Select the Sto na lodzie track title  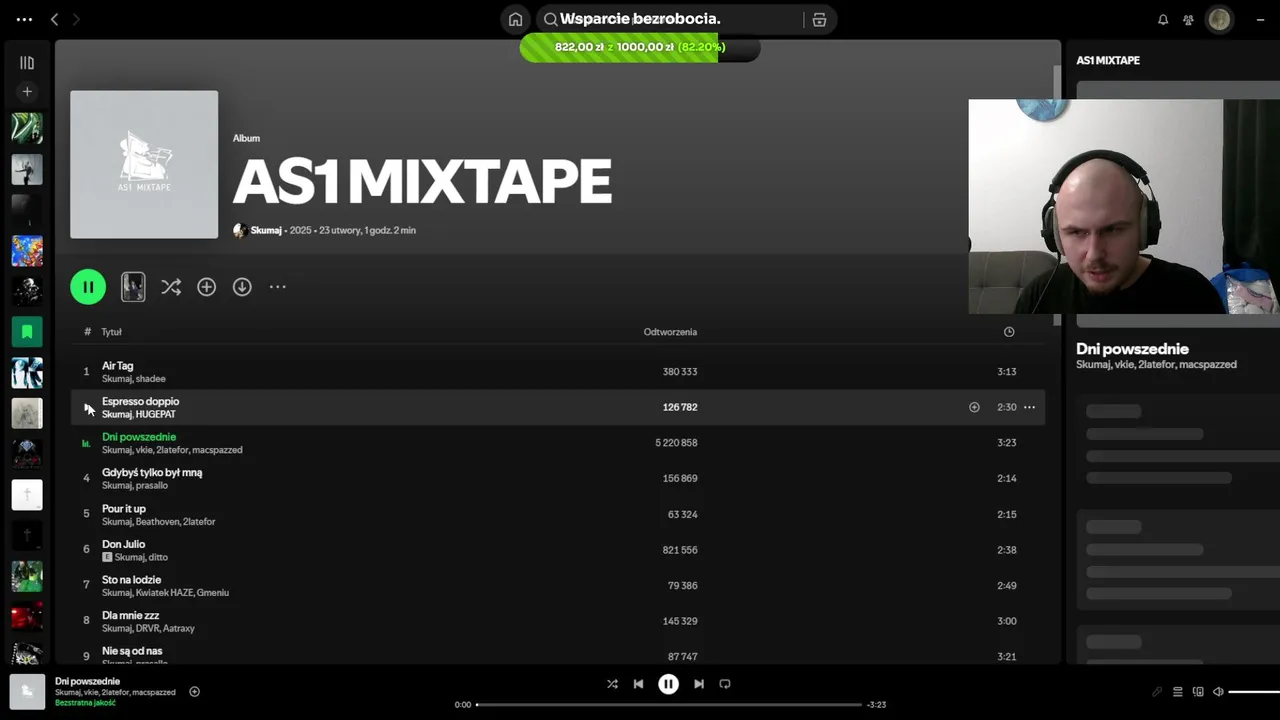pyautogui.click(x=131, y=580)
